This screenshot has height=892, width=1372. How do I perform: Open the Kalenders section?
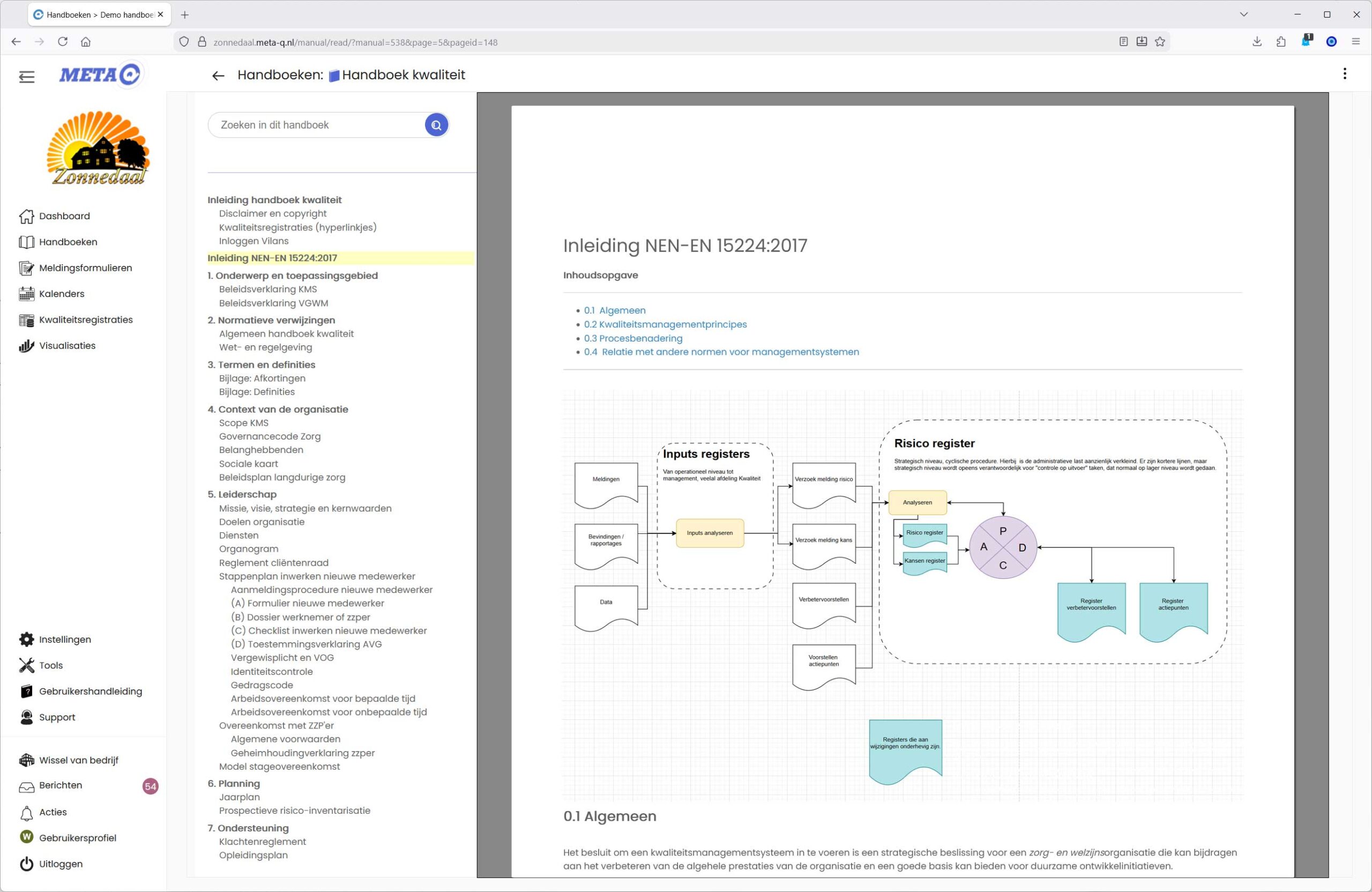point(61,294)
